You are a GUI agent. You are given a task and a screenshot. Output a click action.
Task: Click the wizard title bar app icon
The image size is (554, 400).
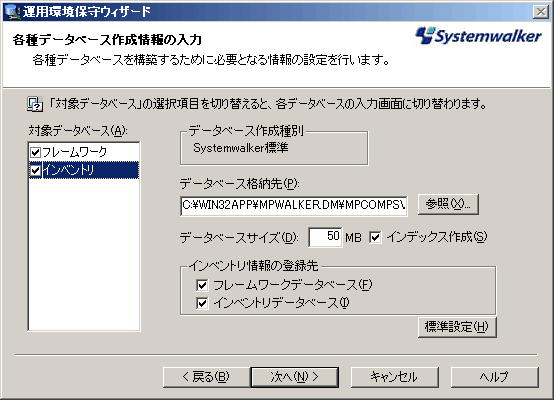(x=12, y=12)
